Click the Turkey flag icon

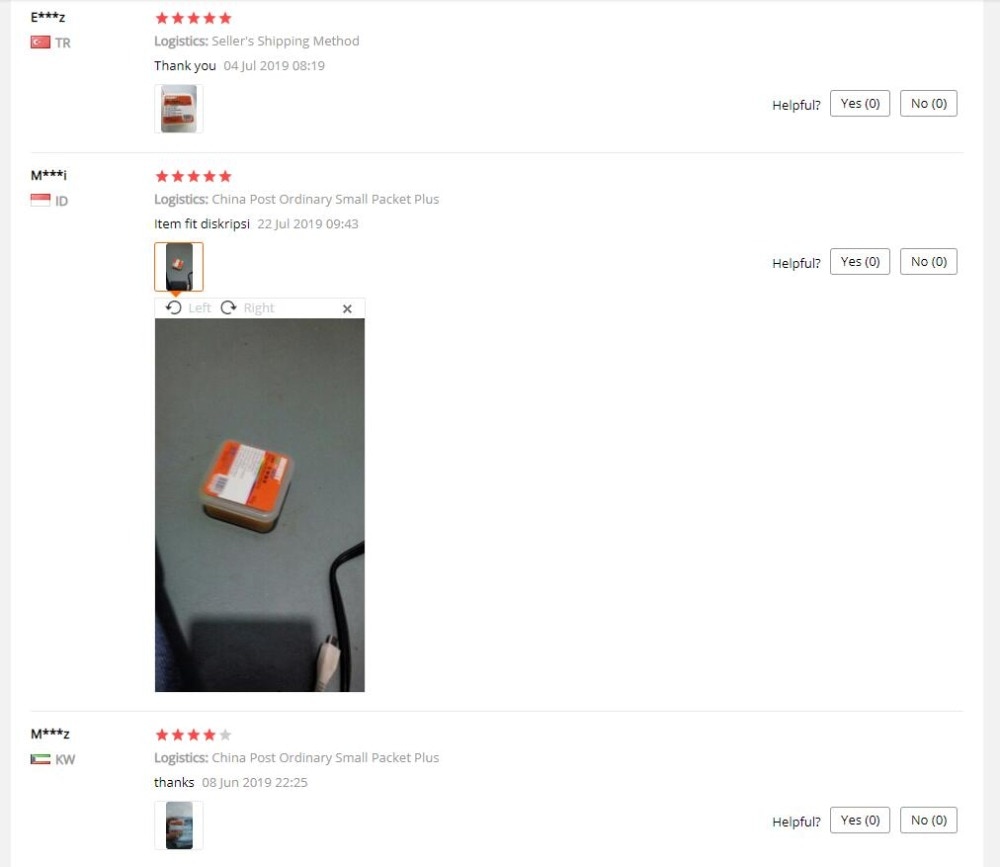(x=40, y=42)
